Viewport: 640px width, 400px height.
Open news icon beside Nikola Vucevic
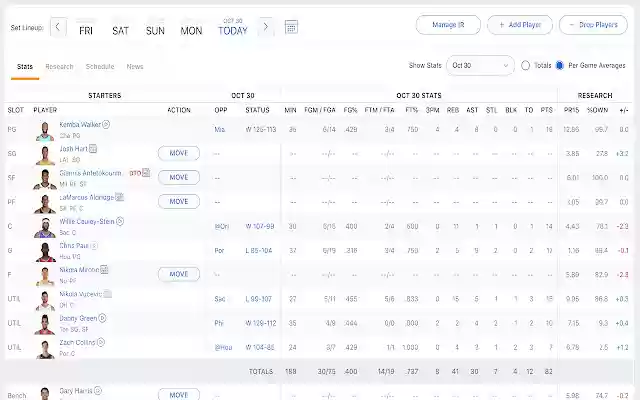[107, 294]
